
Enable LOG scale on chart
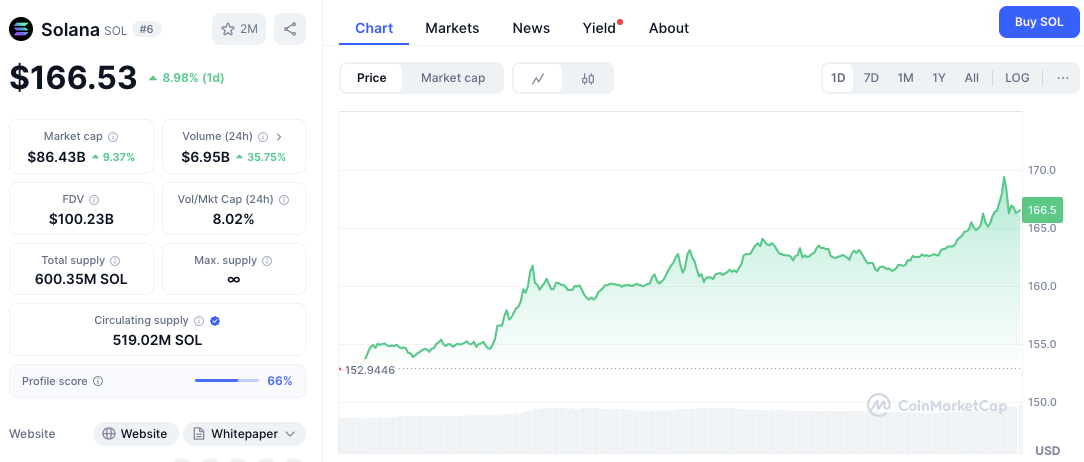pyautogui.click(x=1017, y=78)
